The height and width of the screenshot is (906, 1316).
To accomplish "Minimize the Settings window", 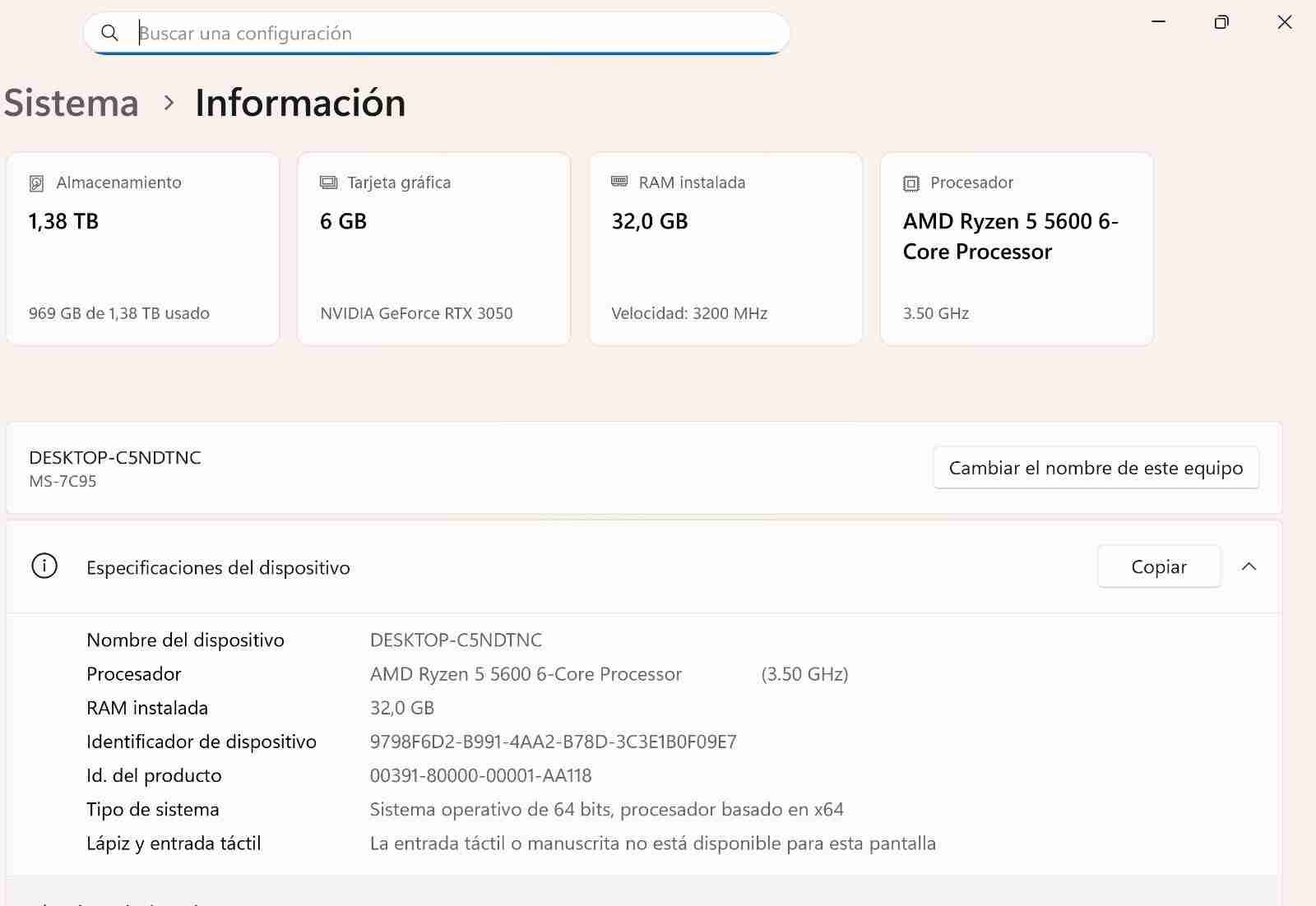I will point(1158,22).
